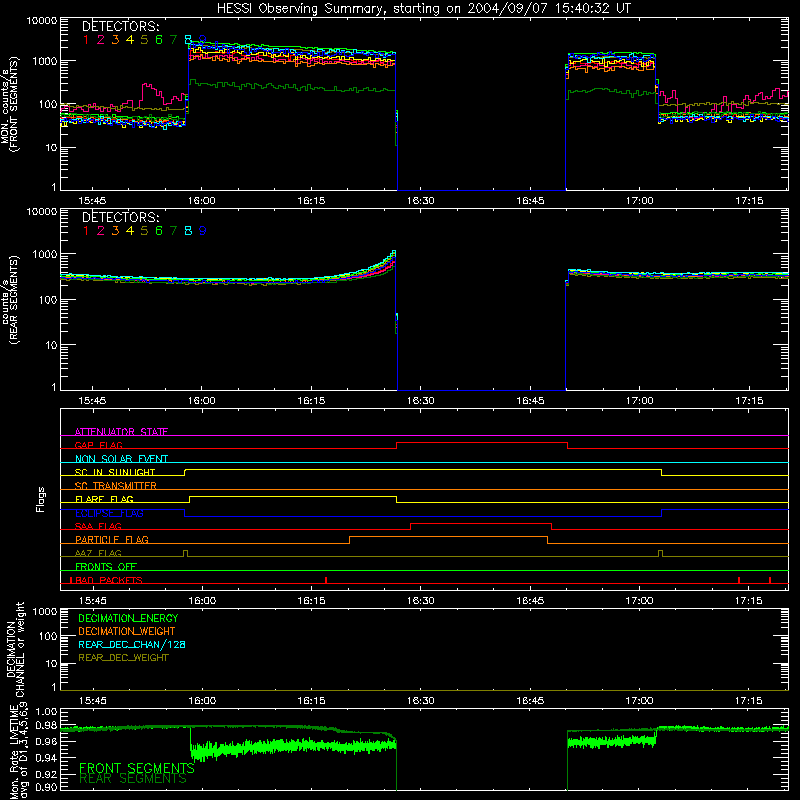Click 16:00 tick label under decimation plot
800x800 pixels.
[x=202, y=701]
